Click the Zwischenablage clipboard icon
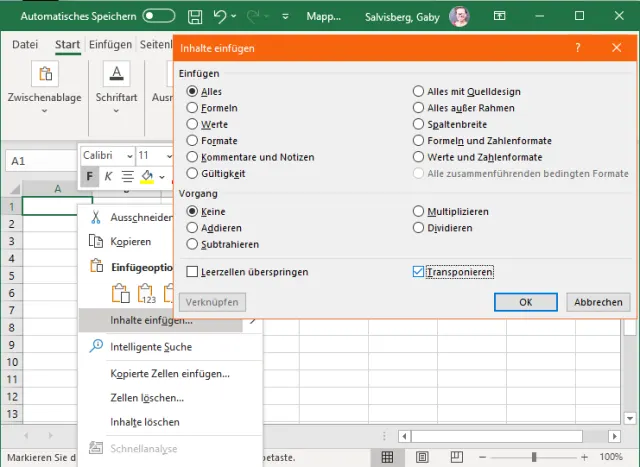640x467 pixels. (45, 75)
